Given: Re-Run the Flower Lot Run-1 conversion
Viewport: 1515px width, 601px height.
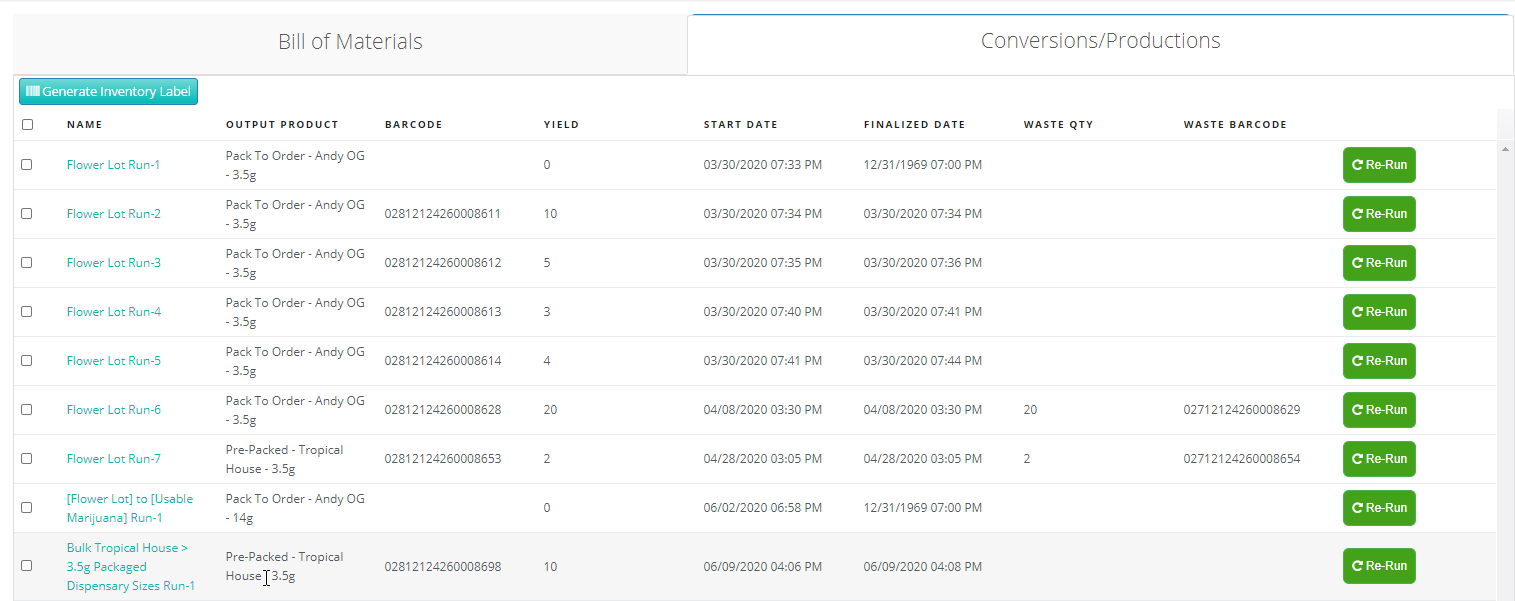Looking at the screenshot, I should point(1378,165).
